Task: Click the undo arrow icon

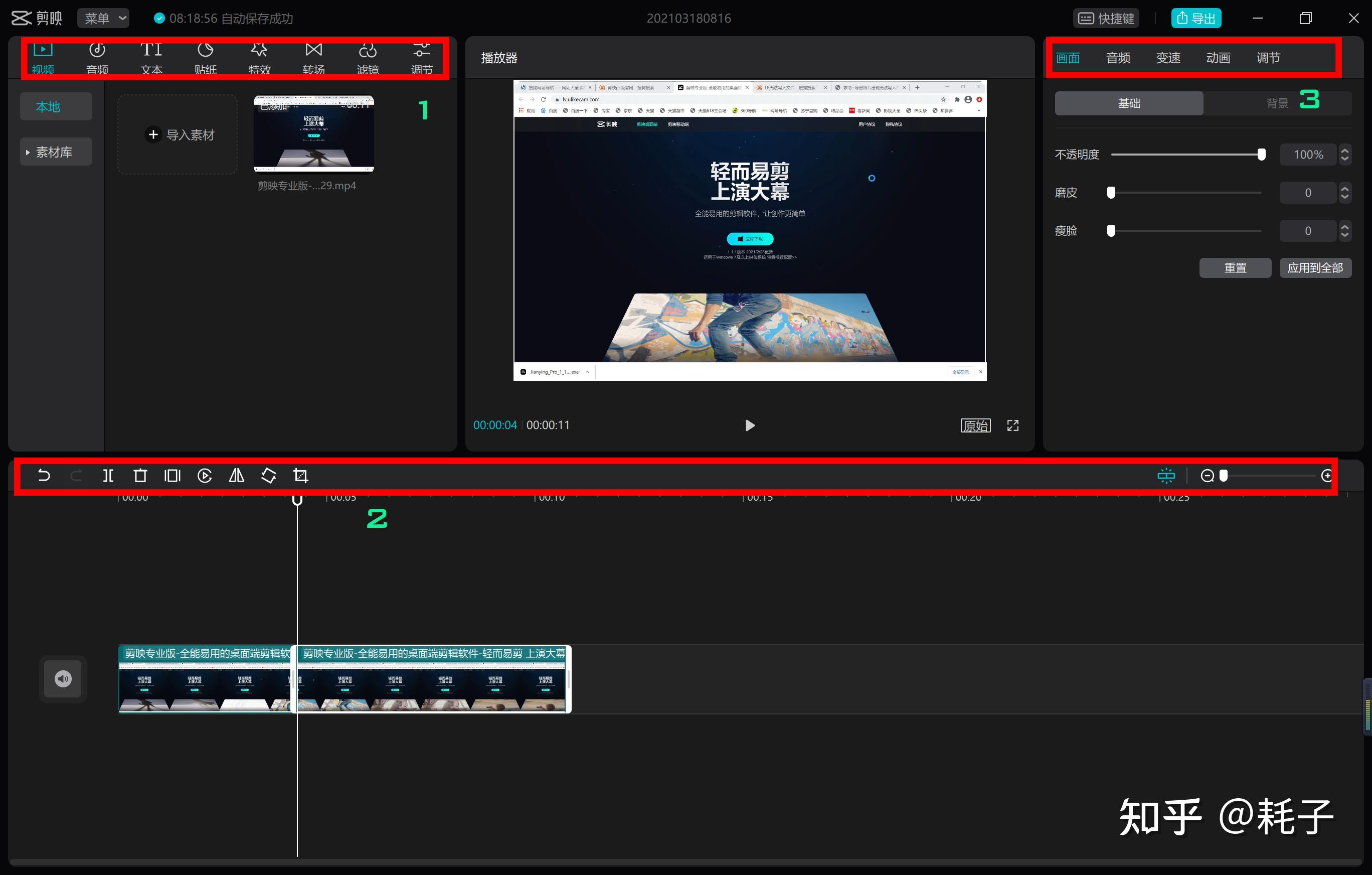Action: (x=44, y=476)
